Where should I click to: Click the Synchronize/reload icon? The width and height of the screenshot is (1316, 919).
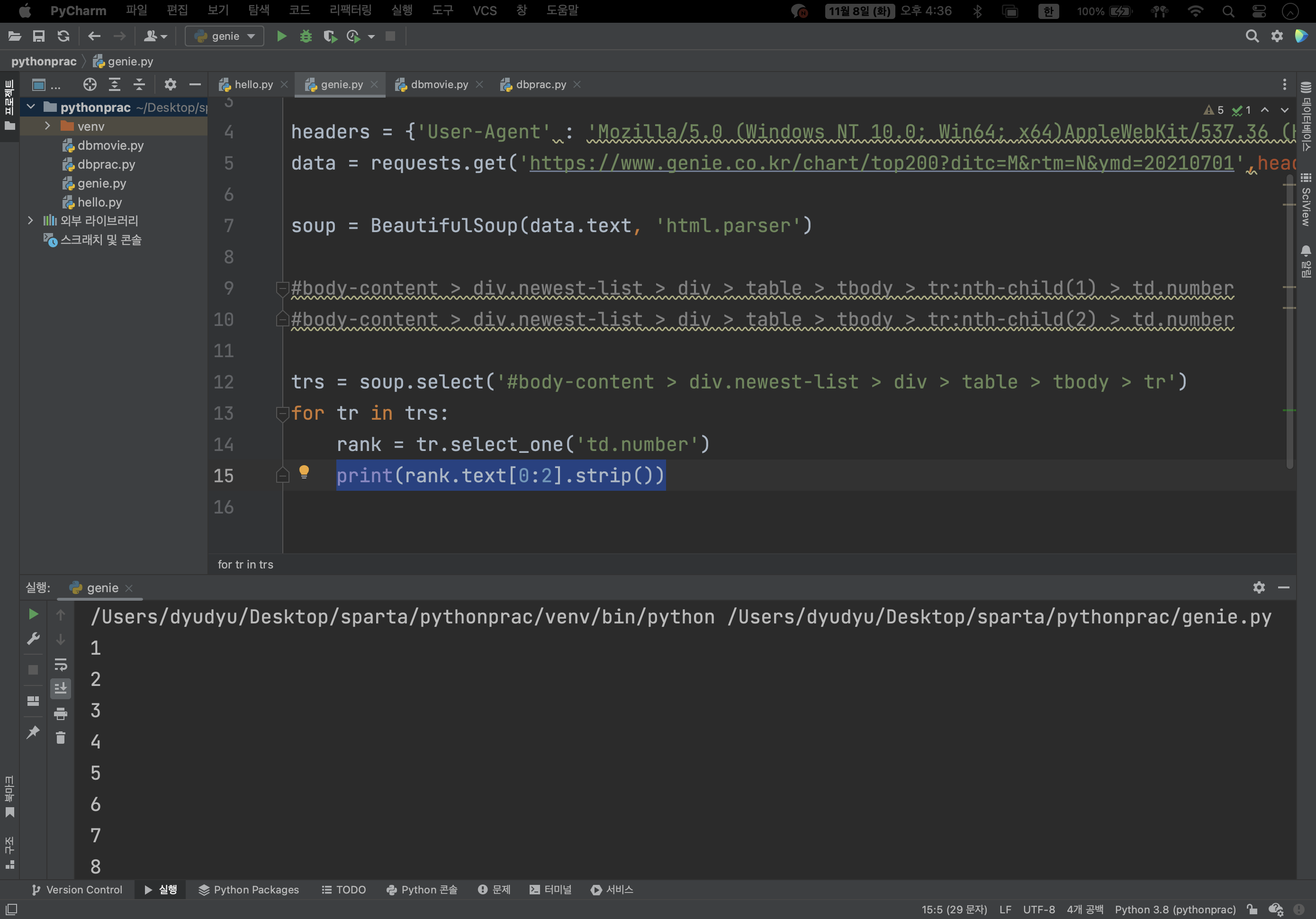point(63,36)
